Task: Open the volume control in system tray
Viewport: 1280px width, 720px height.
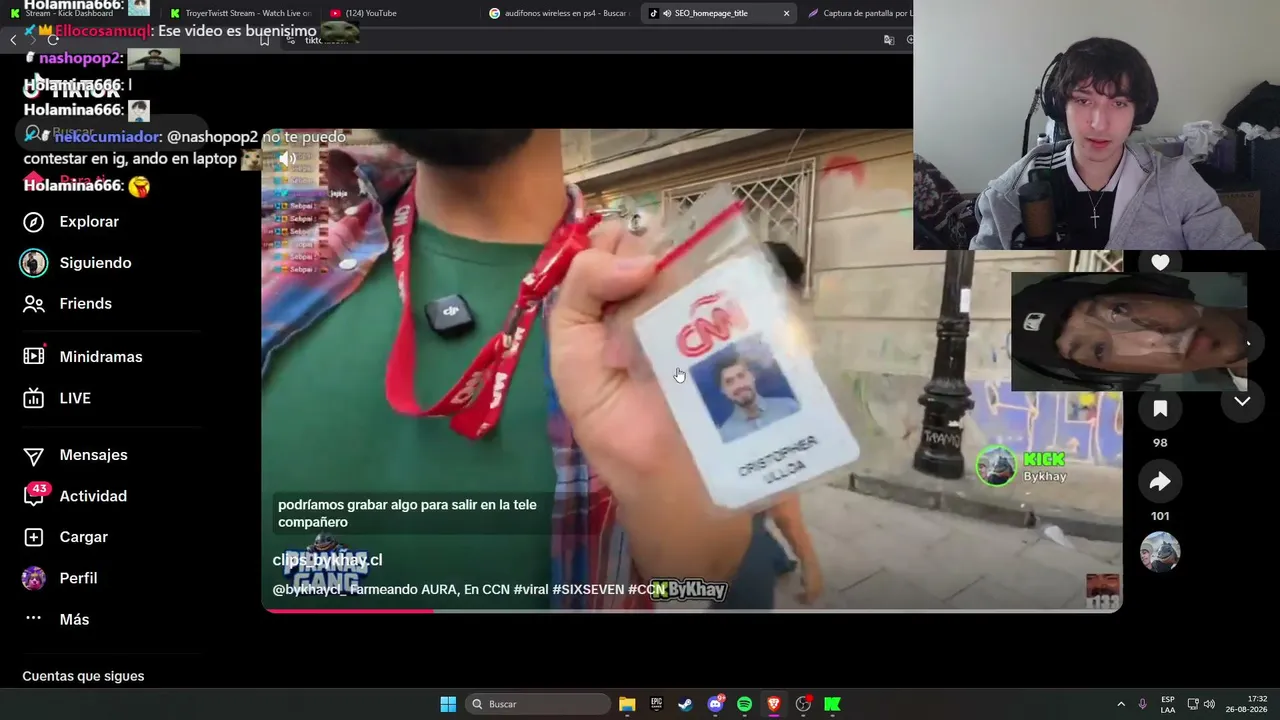Action: [1209, 704]
